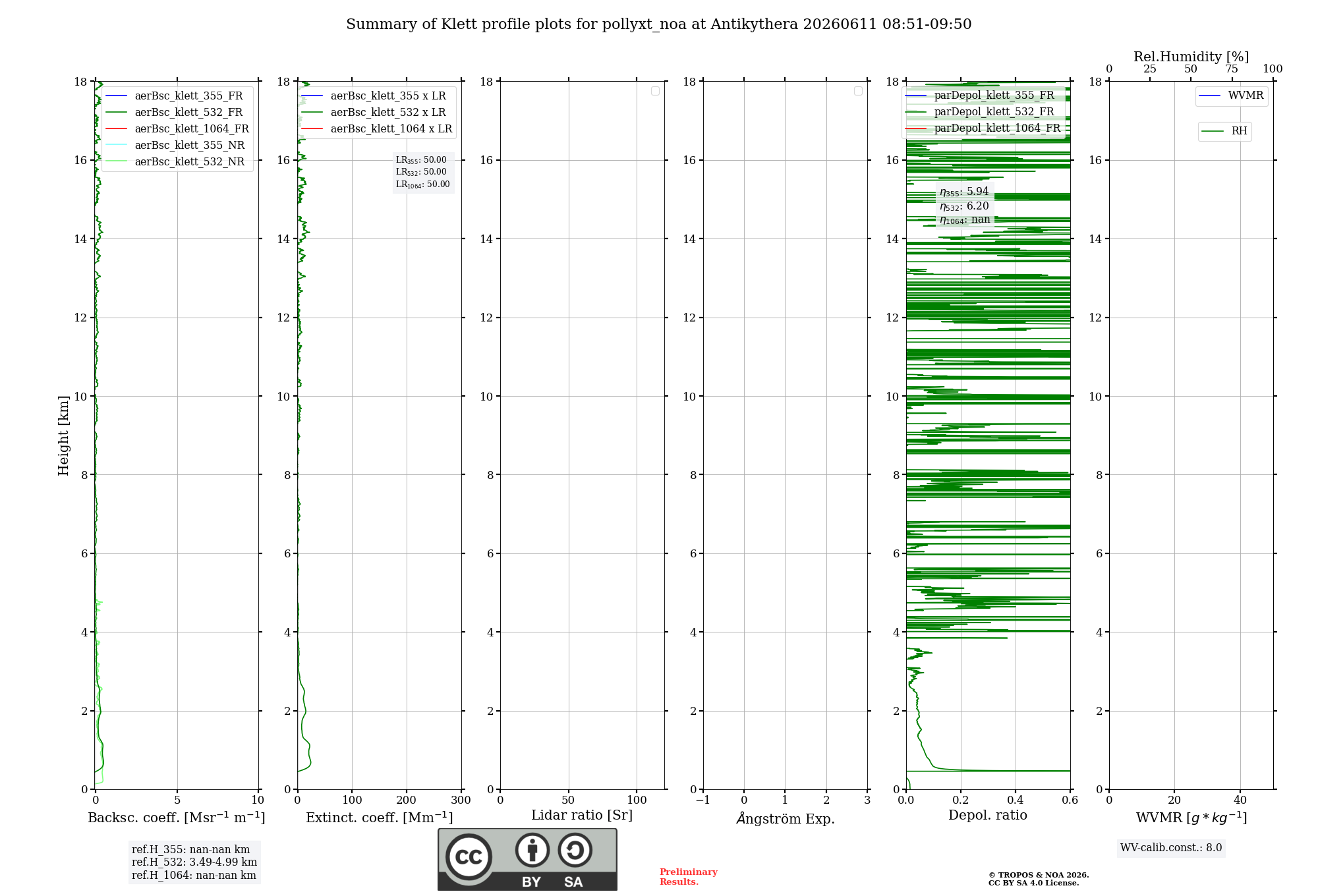Click the 40 tick on WVMR axis

click(x=1240, y=800)
